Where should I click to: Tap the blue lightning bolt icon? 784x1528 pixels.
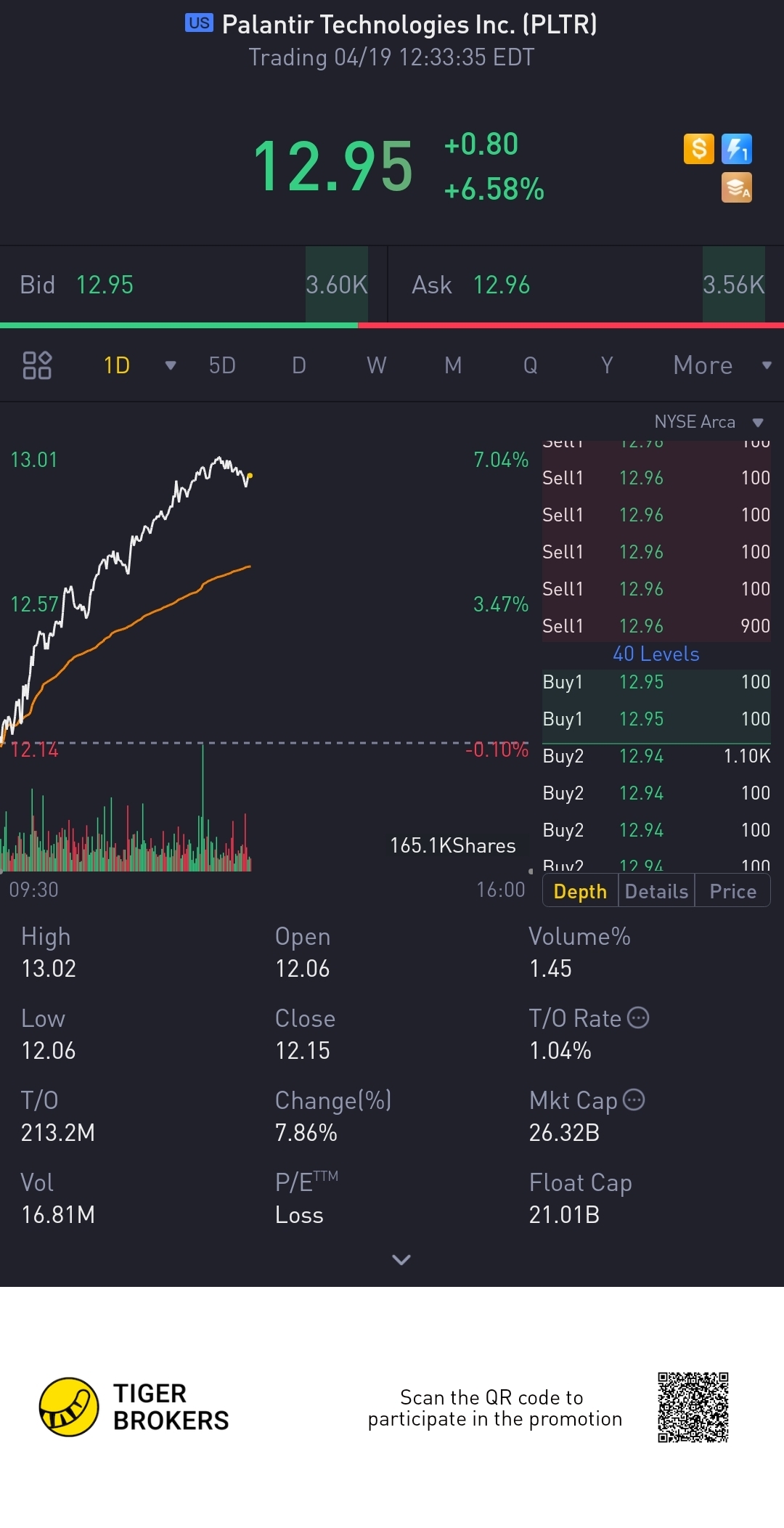click(x=737, y=149)
